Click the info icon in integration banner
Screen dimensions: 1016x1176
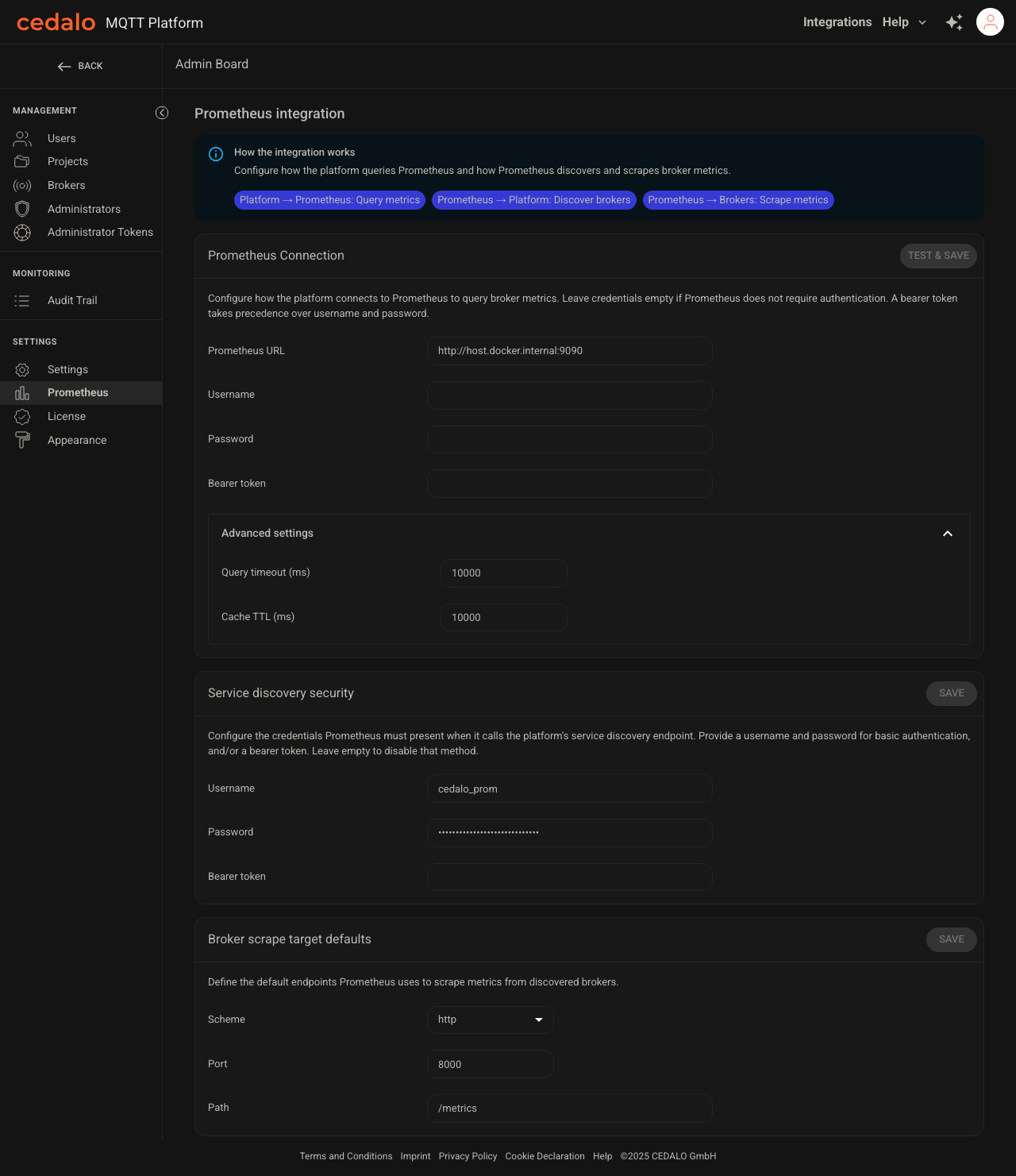216,154
